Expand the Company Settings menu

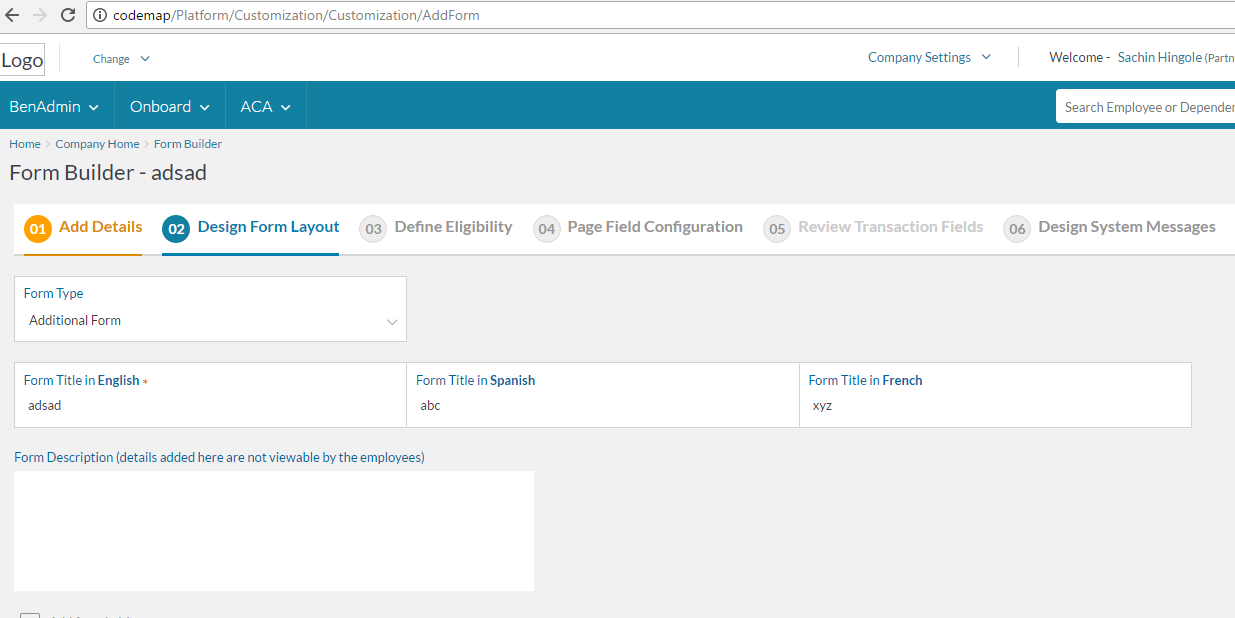pyautogui.click(x=929, y=58)
